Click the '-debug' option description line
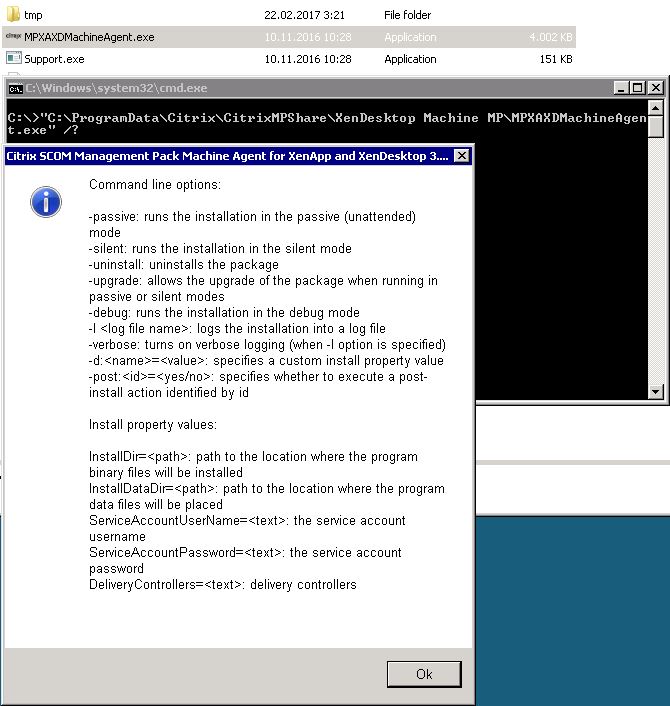 tap(224, 312)
